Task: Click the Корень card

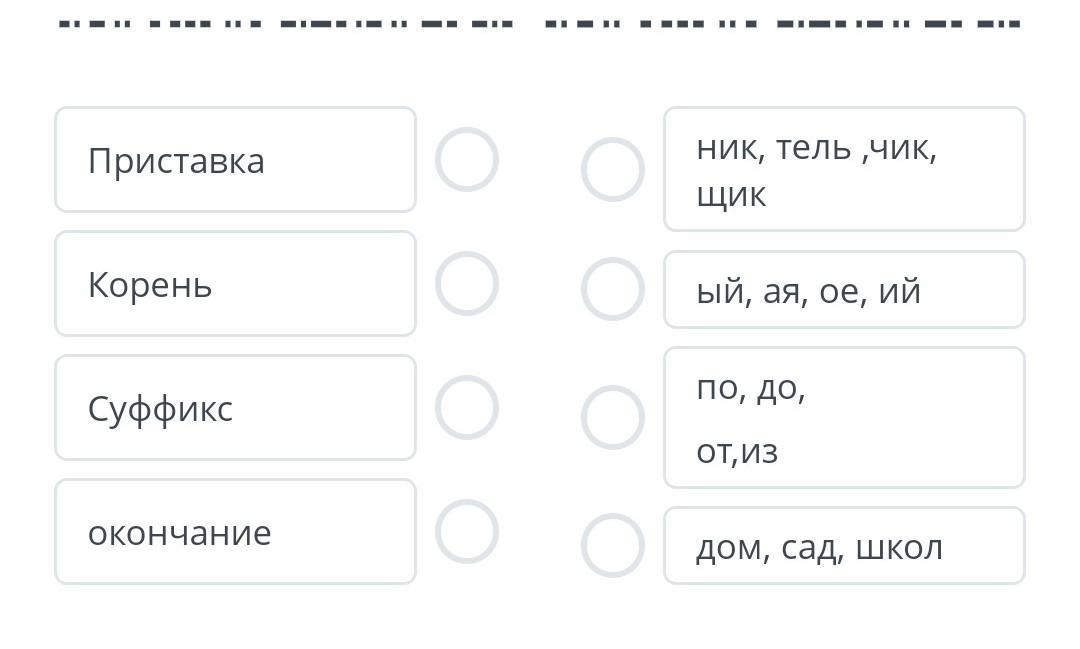Action: (235, 284)
